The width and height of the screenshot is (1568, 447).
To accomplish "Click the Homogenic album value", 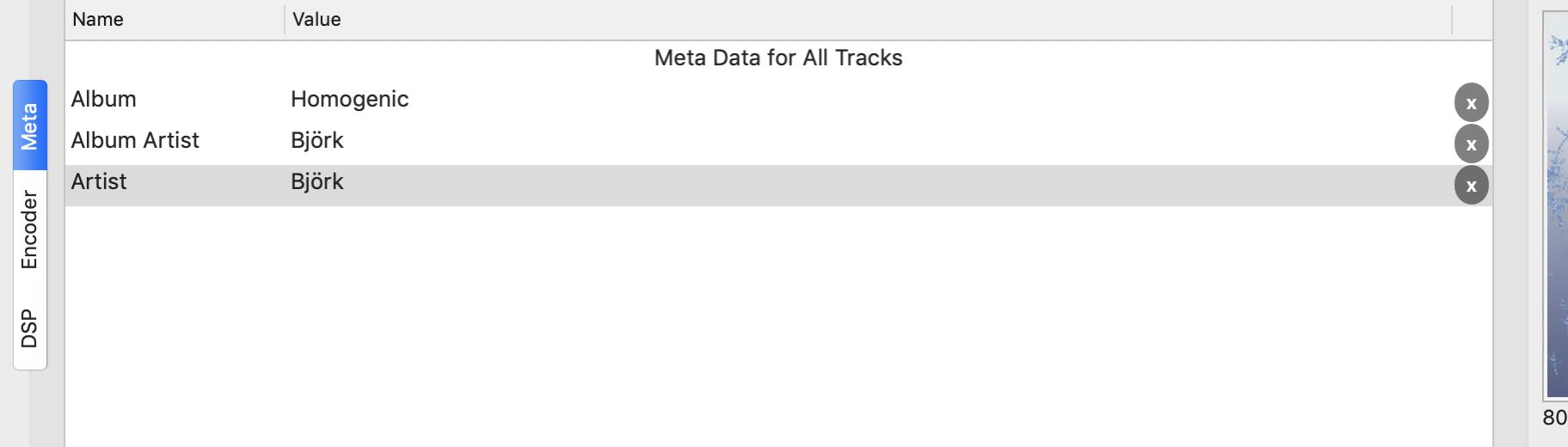I will 349,100.
